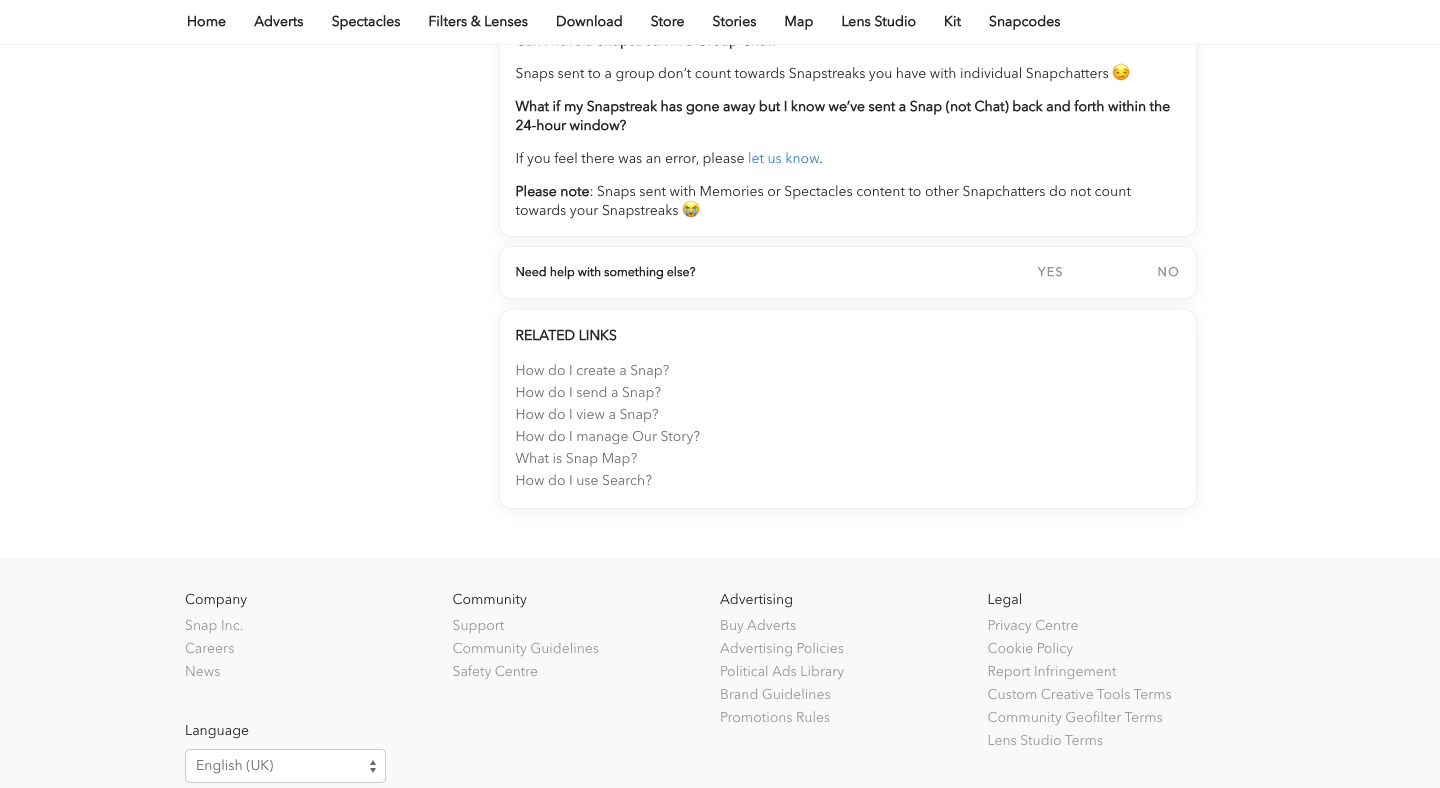Open Political Ads Library link
Viewport: 1440px width, 788px height.
(781, 672)
